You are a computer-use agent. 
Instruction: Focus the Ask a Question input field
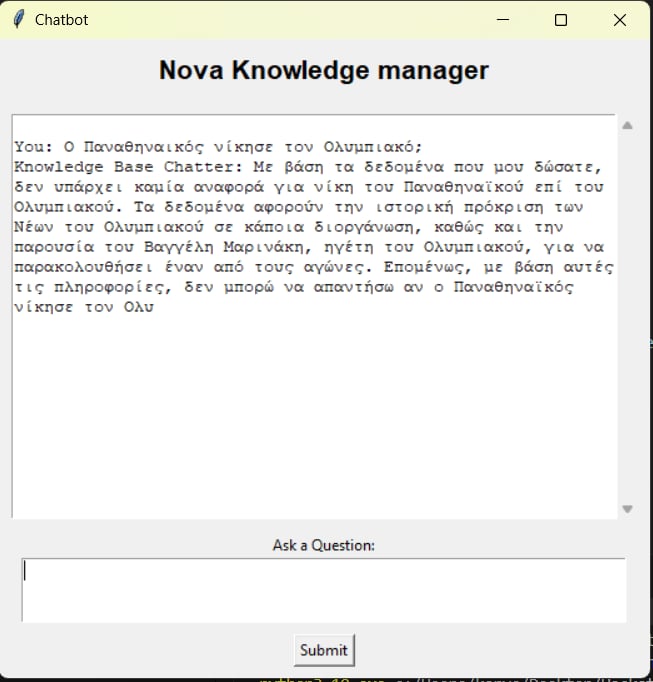324,590
